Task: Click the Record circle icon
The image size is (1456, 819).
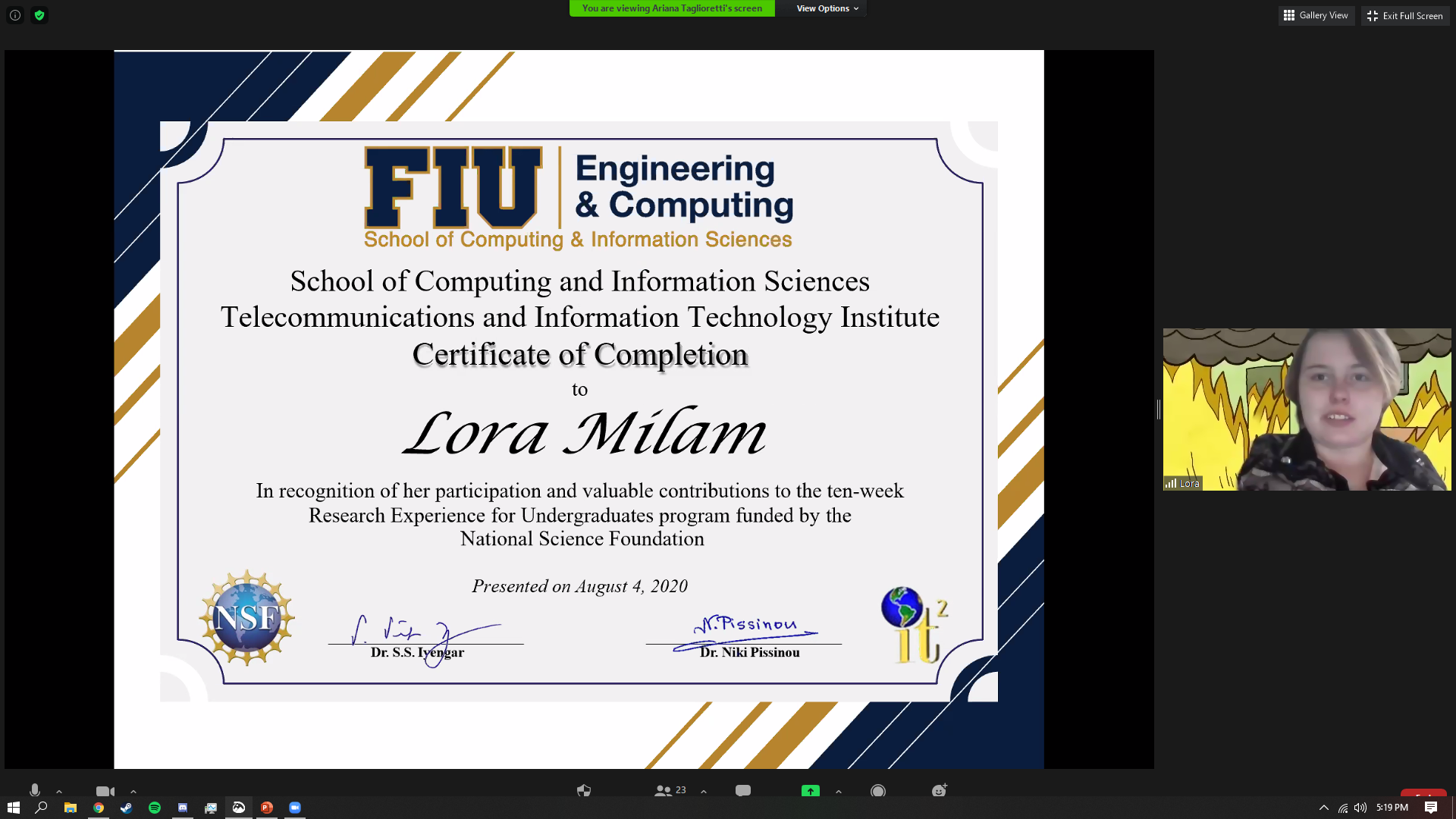Action: pyautogui.click(x=878, y=790)
